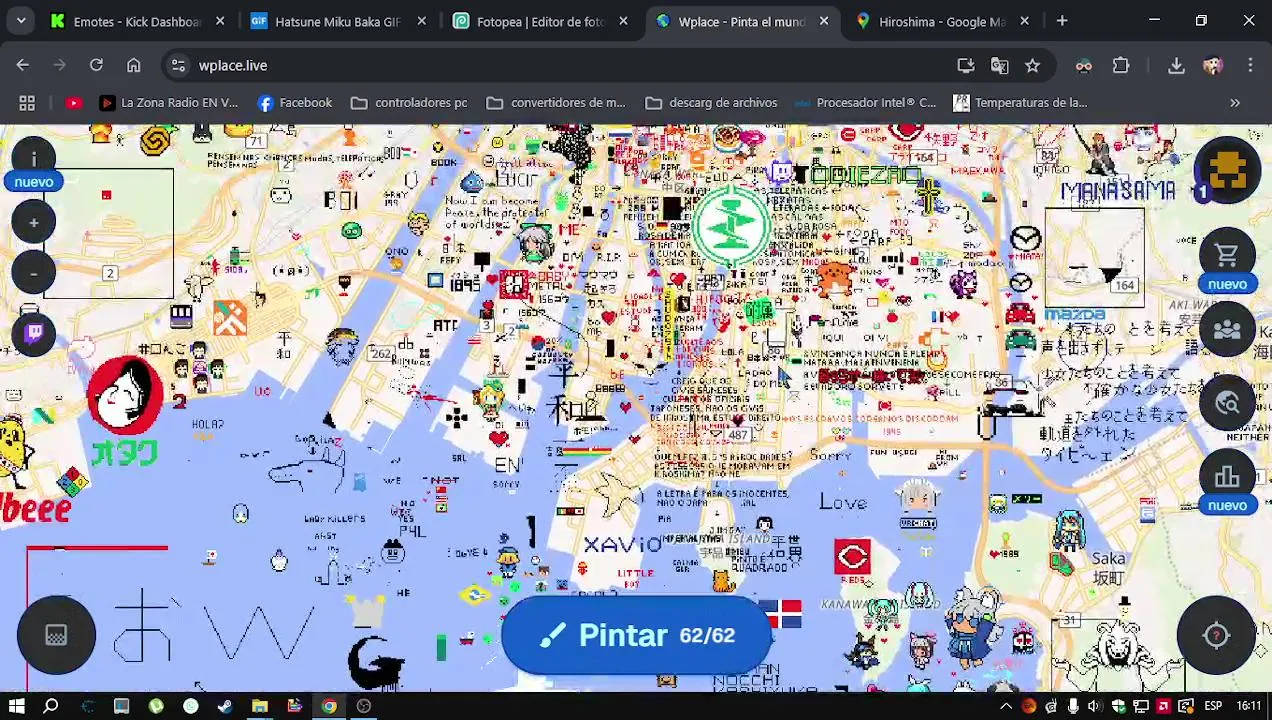This screenshot has width=1272, height=720.
Task: Open the wplace info button
Action: tap(33, 159)
